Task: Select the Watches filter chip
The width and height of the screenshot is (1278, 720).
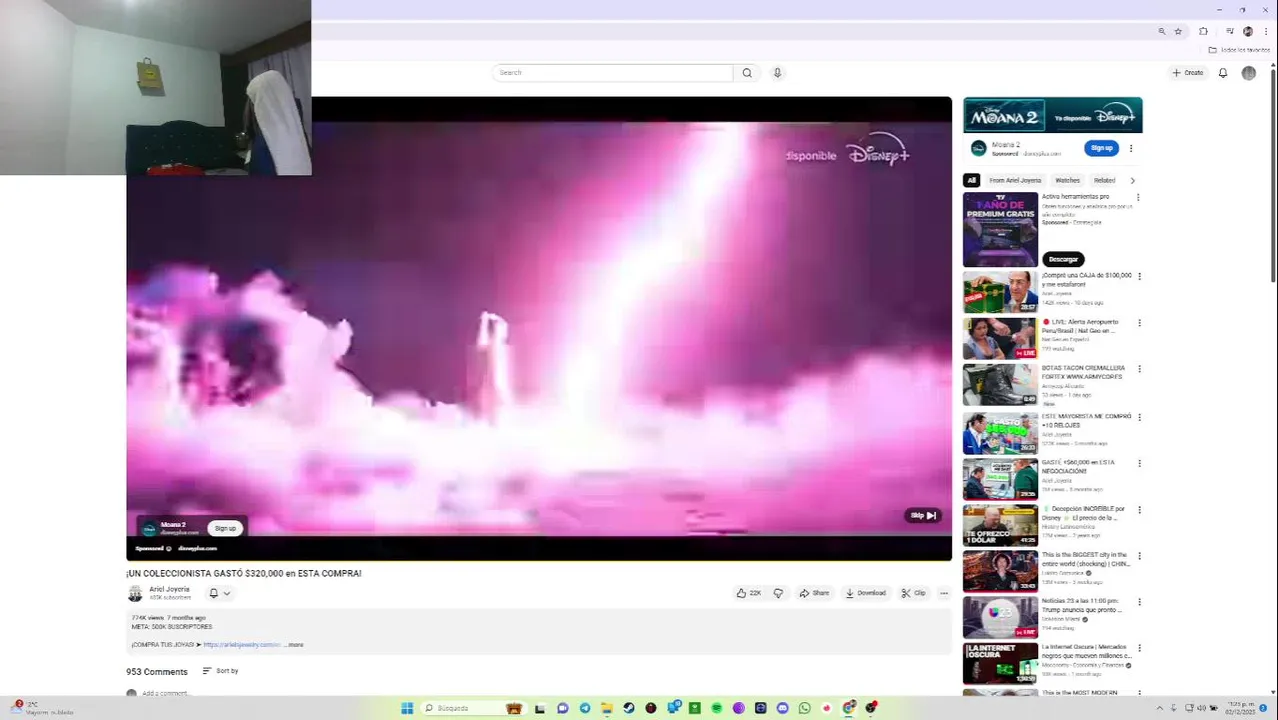Action: pos(1067,181)
